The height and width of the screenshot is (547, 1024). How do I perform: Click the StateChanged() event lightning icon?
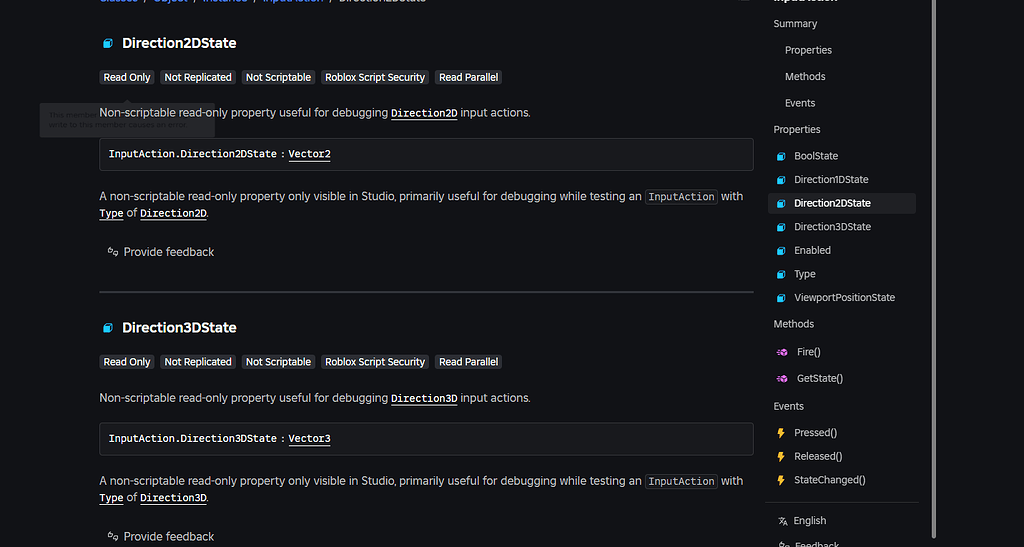coord(781,480)
